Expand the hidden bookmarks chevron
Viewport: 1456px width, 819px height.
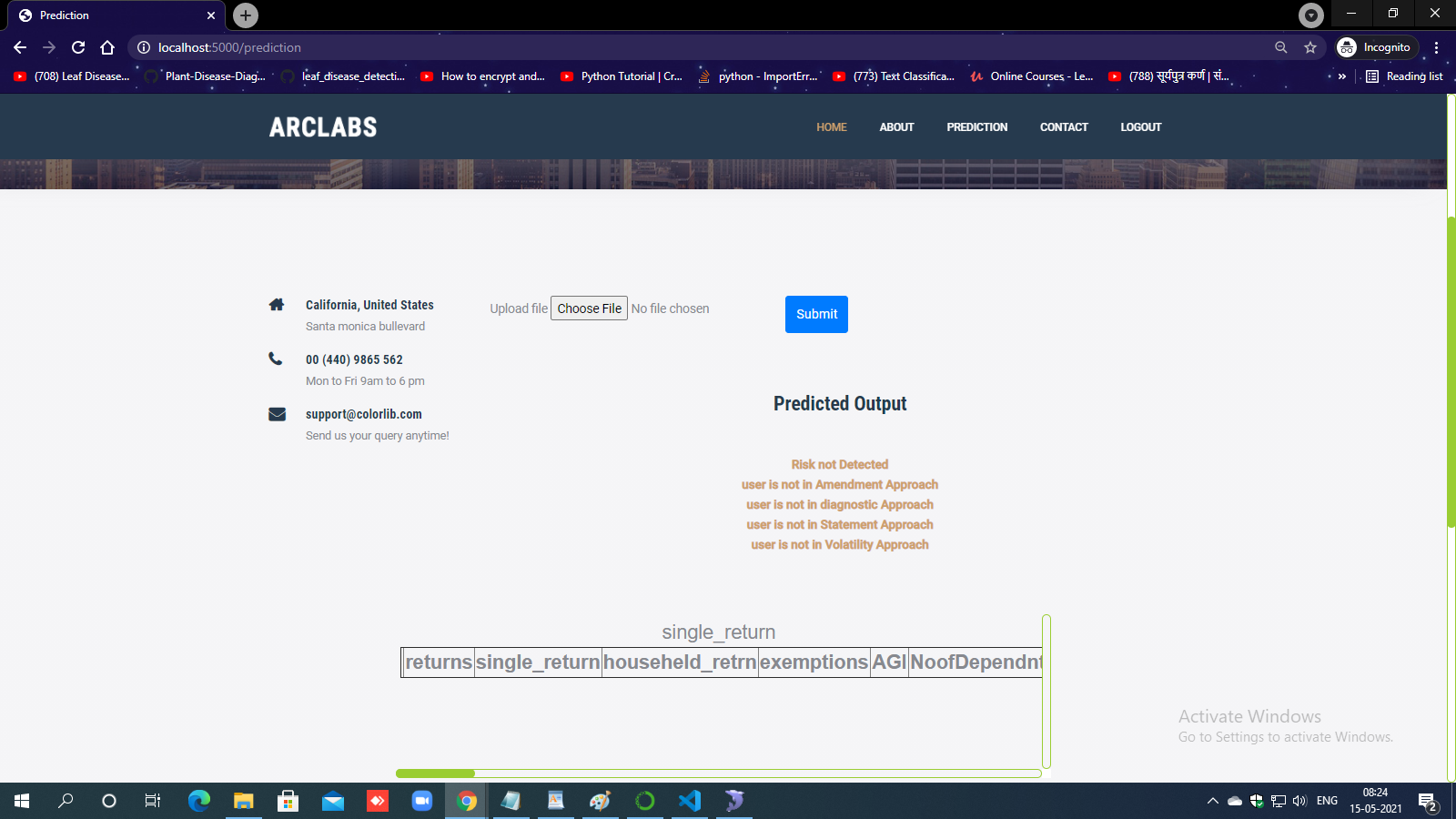tap(1341, 76)
